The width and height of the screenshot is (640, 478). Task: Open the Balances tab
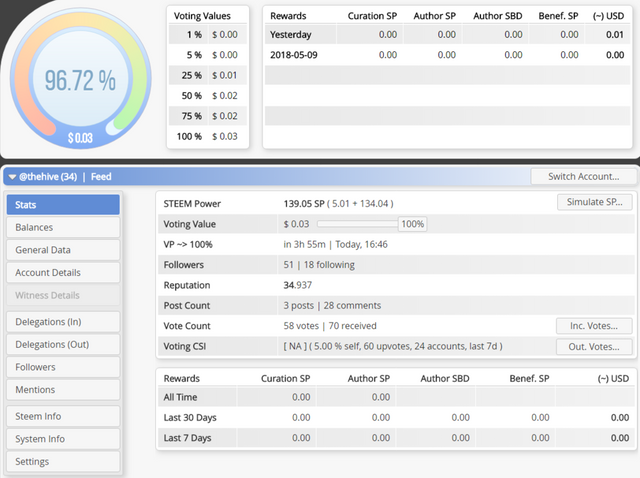63,227
